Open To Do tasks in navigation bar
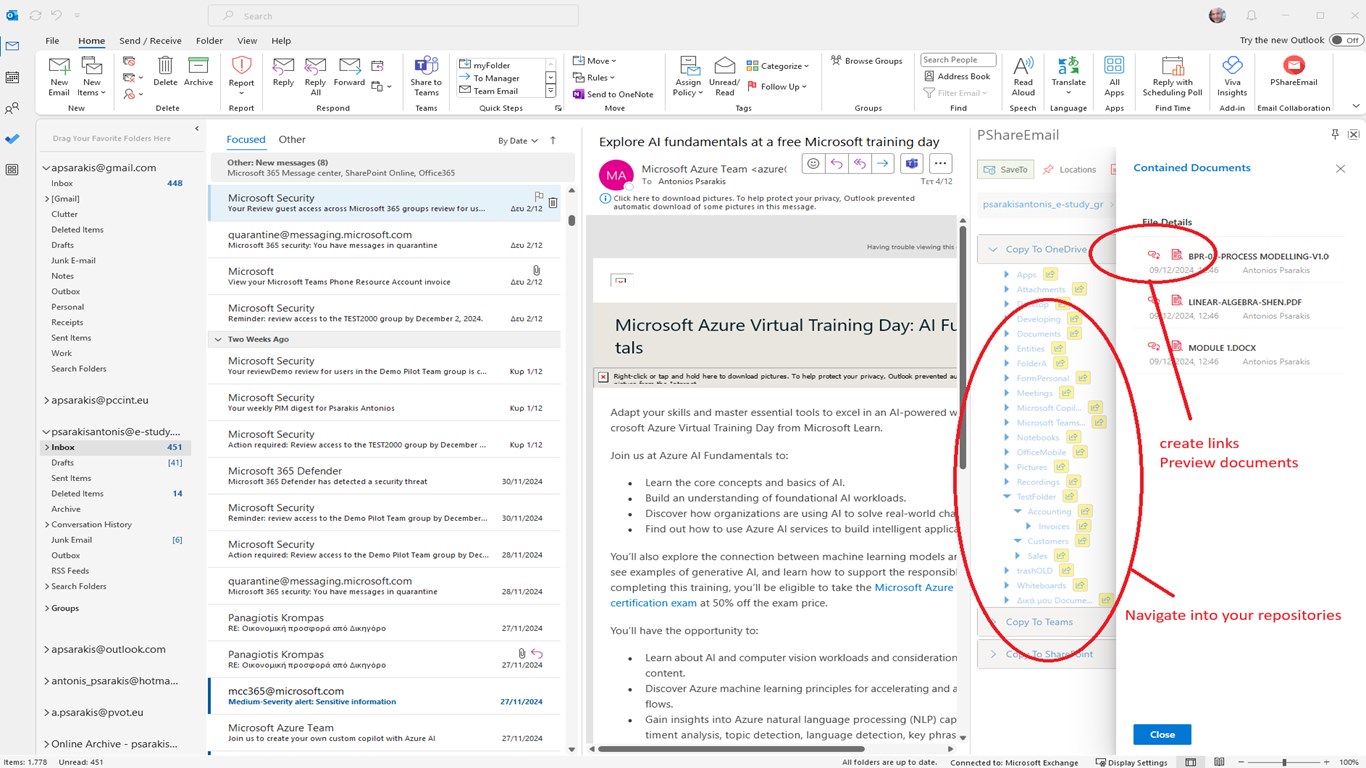The height and width of the screenshot is (768, 1366). pos(12,139)
